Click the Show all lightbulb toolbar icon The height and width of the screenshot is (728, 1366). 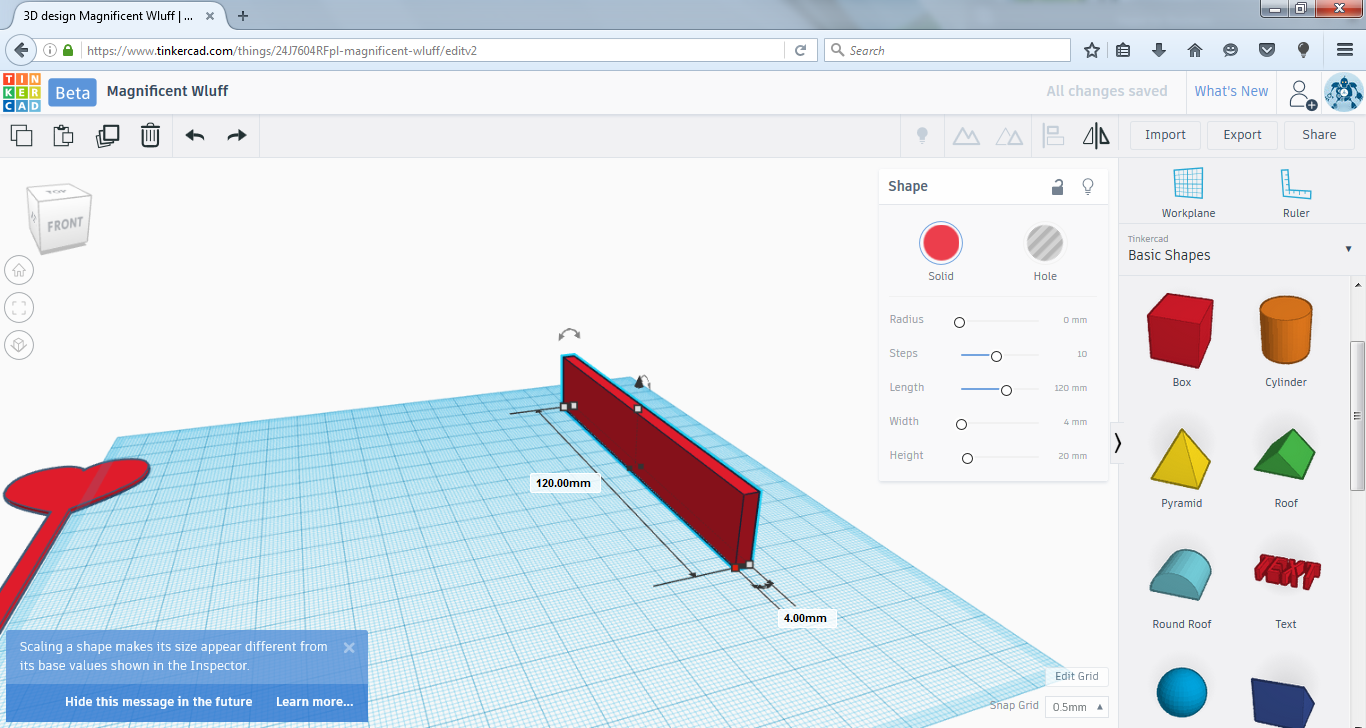pyautogui.click(x=923, y=135)
